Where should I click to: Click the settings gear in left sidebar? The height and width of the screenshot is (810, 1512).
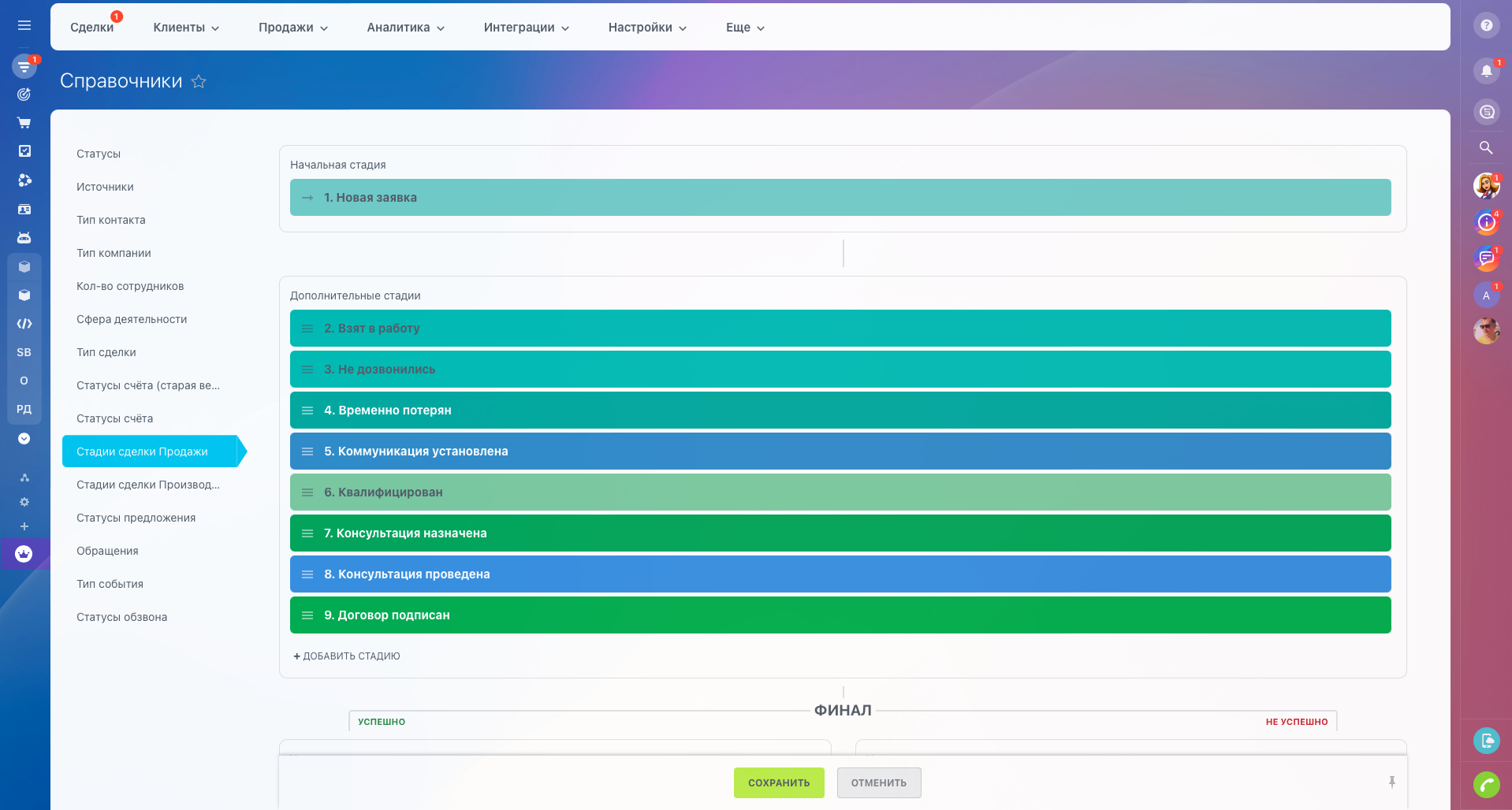(24, 502)
